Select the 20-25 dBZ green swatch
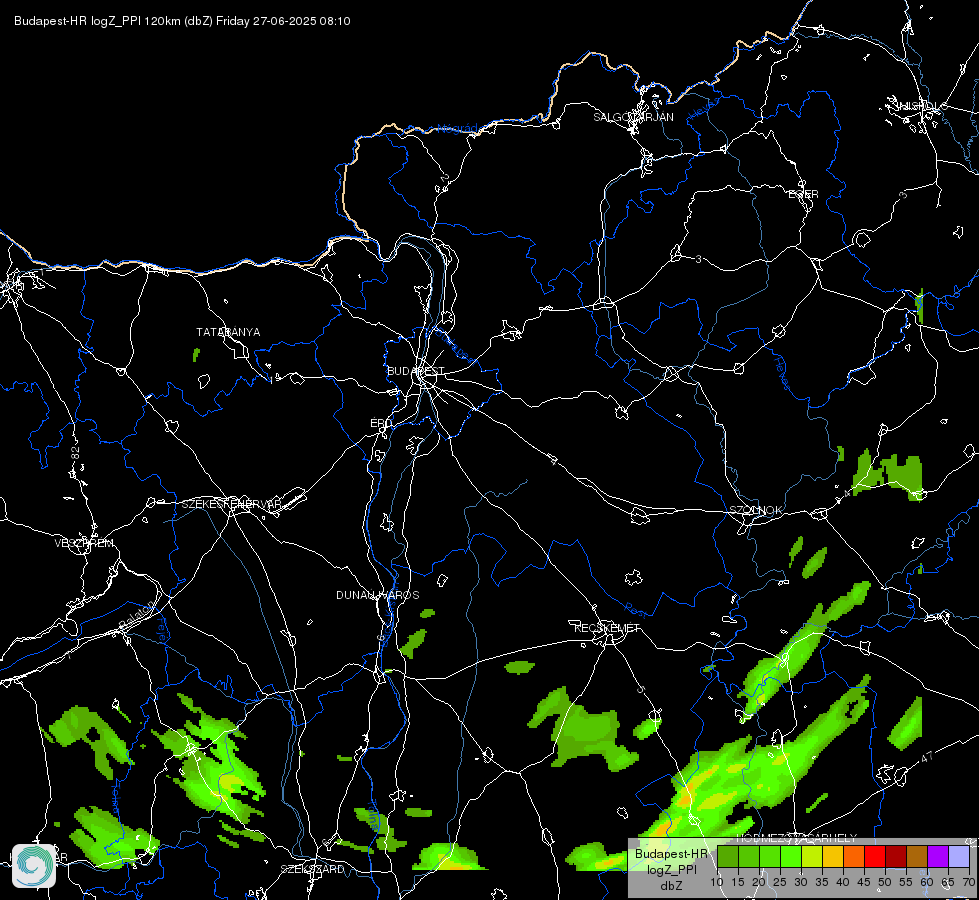 pos(770,856)
